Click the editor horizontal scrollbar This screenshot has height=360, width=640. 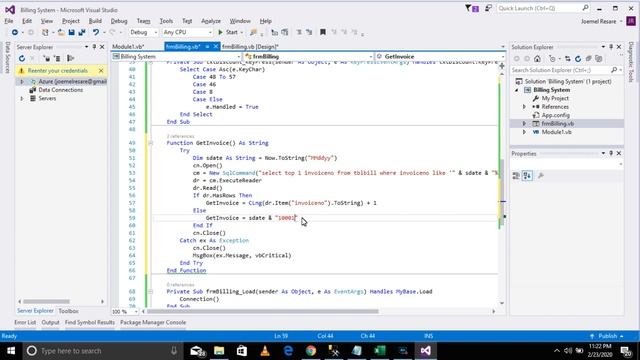[x=262, y=311]
